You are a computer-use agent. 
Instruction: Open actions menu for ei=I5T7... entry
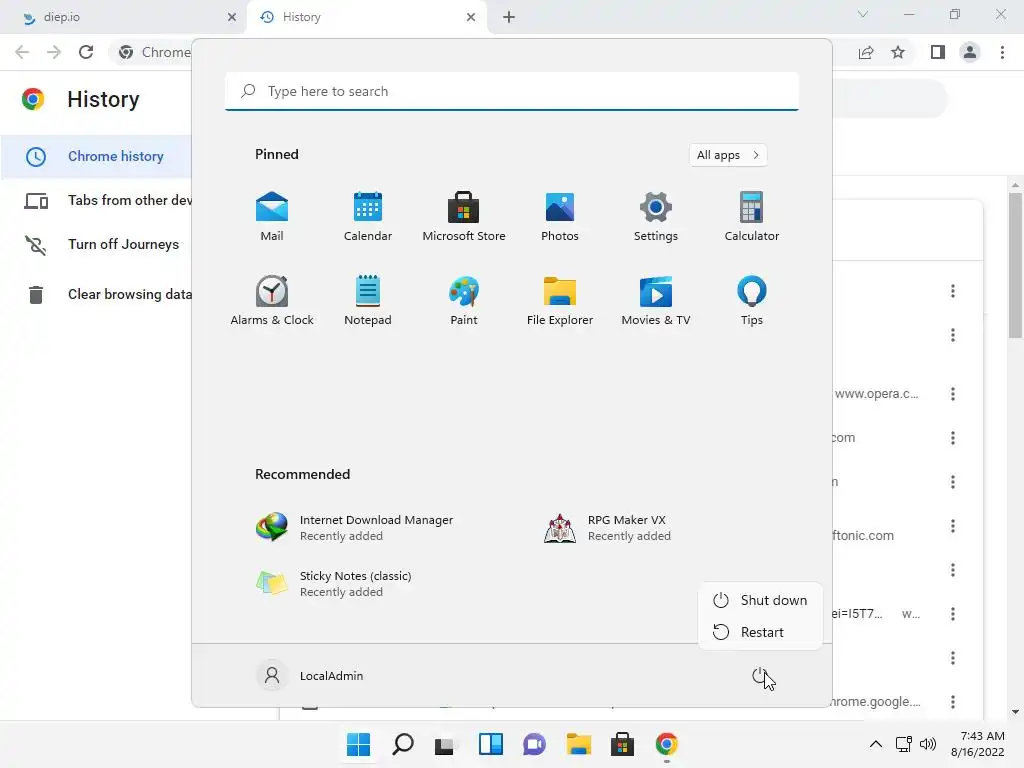pyautogui.click(x=953, y=614)
